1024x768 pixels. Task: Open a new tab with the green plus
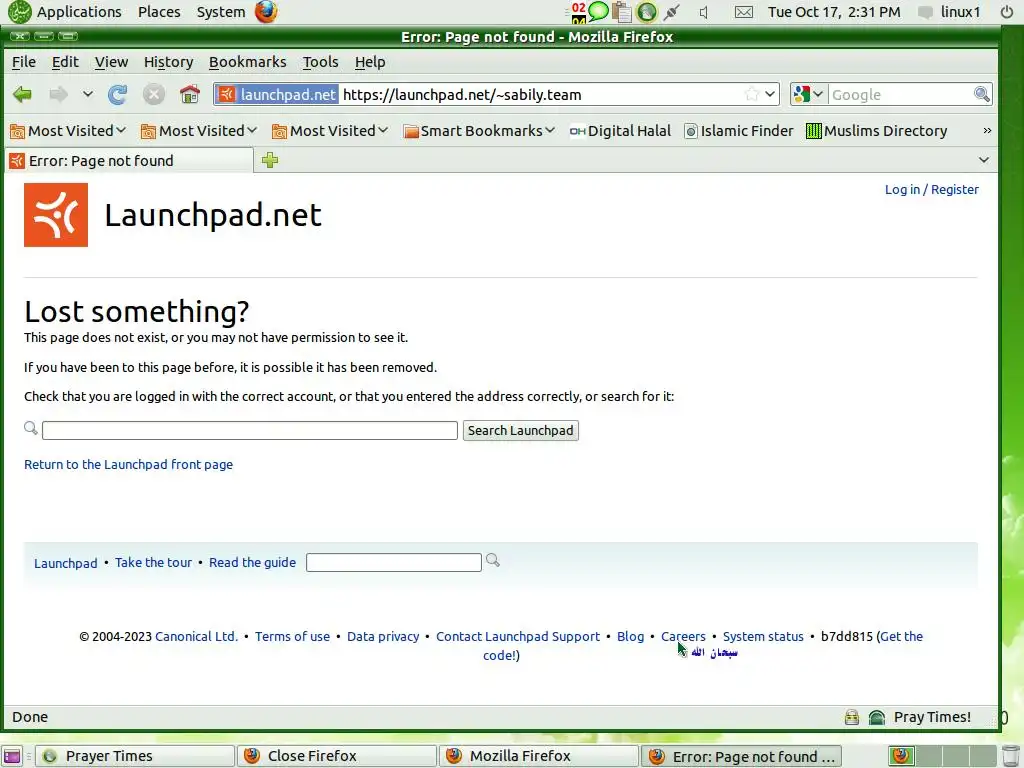click(270, 160)
